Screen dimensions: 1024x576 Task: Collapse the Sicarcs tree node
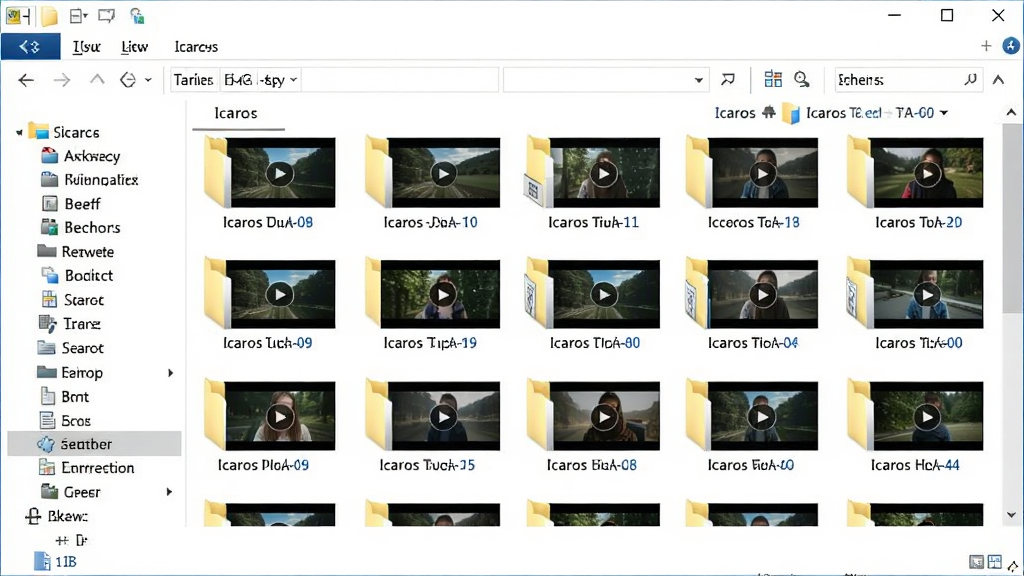(20, 133)
